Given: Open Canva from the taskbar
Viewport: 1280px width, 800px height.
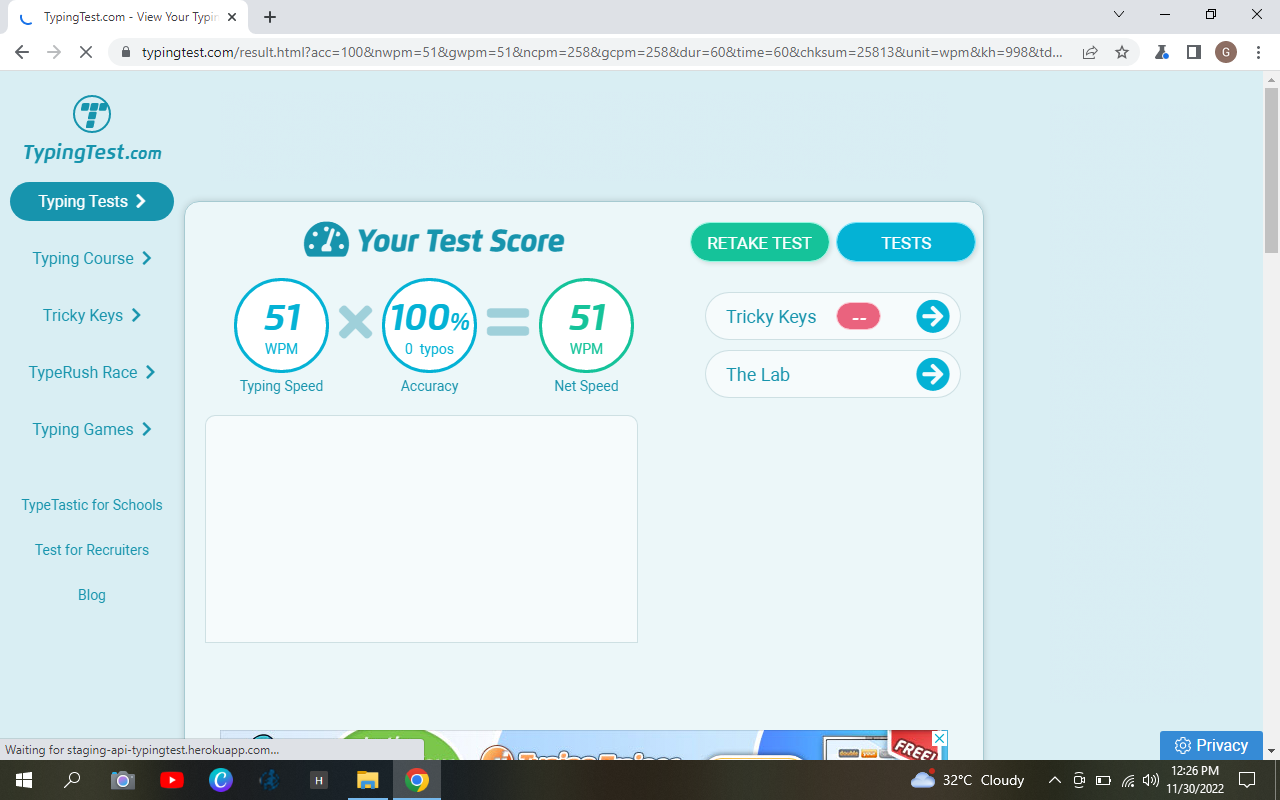Looking at the screenshot, I should pos(221,780).
